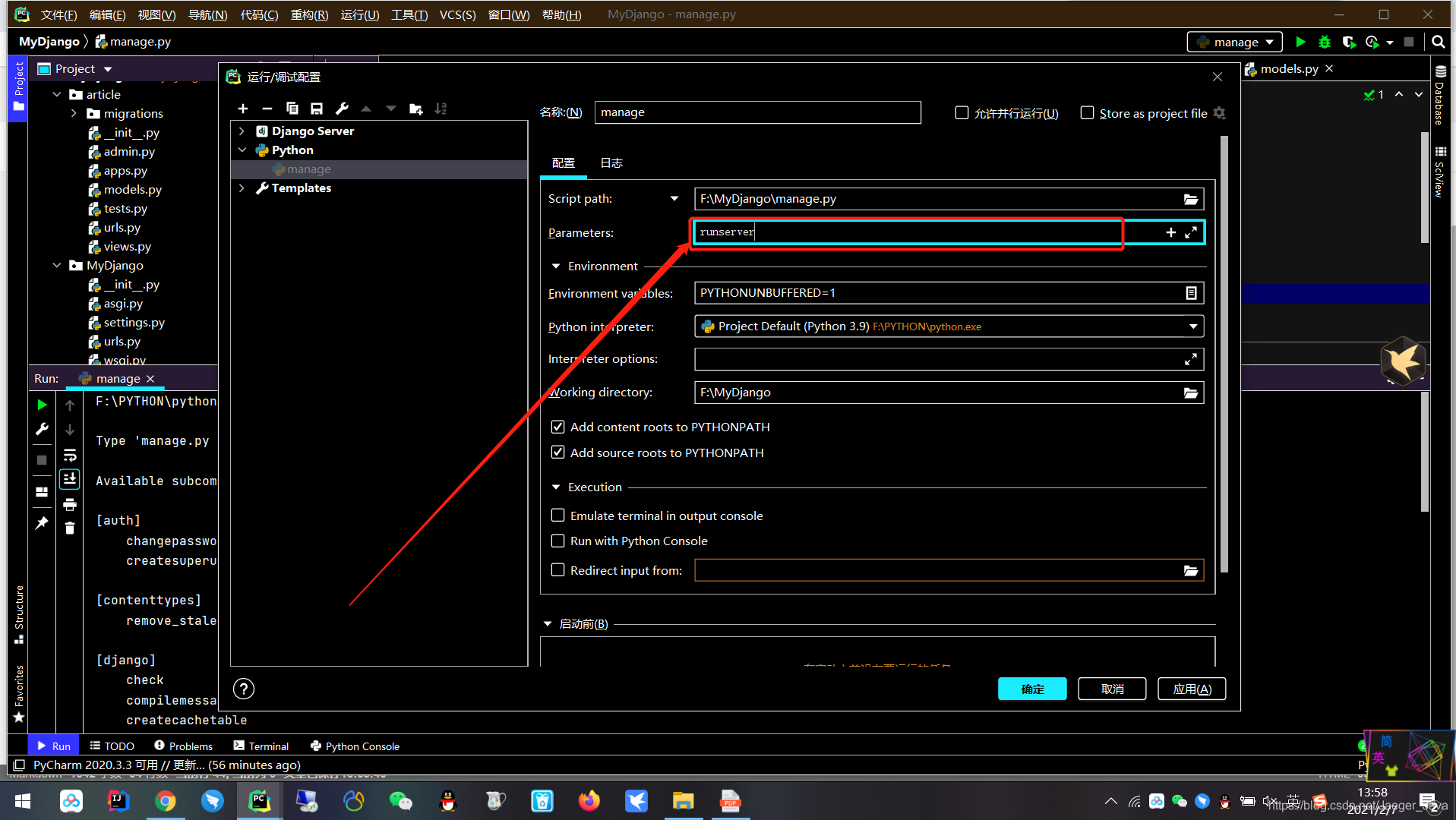Expand migrations folder in project tree
Viewport: 1456px width, 820px height.
(74, 113)
